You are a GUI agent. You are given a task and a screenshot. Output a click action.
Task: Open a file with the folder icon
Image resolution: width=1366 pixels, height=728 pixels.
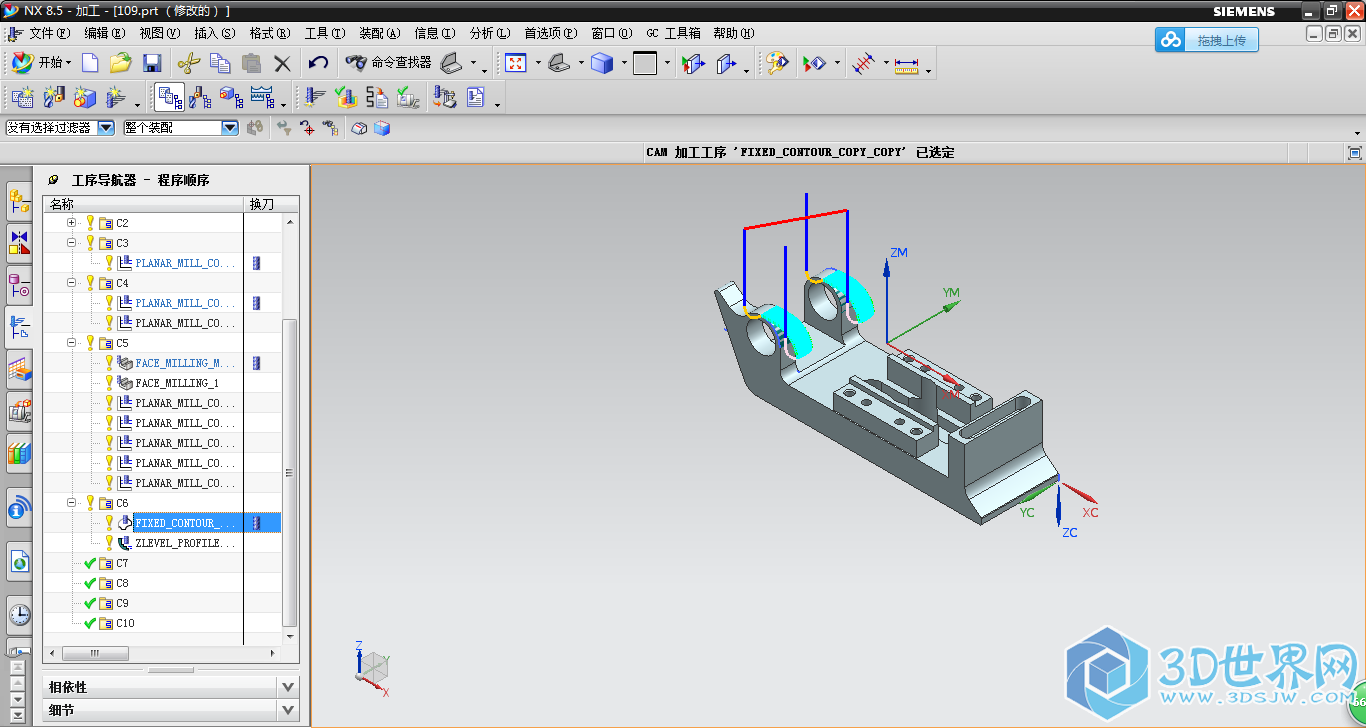point(121,63)
